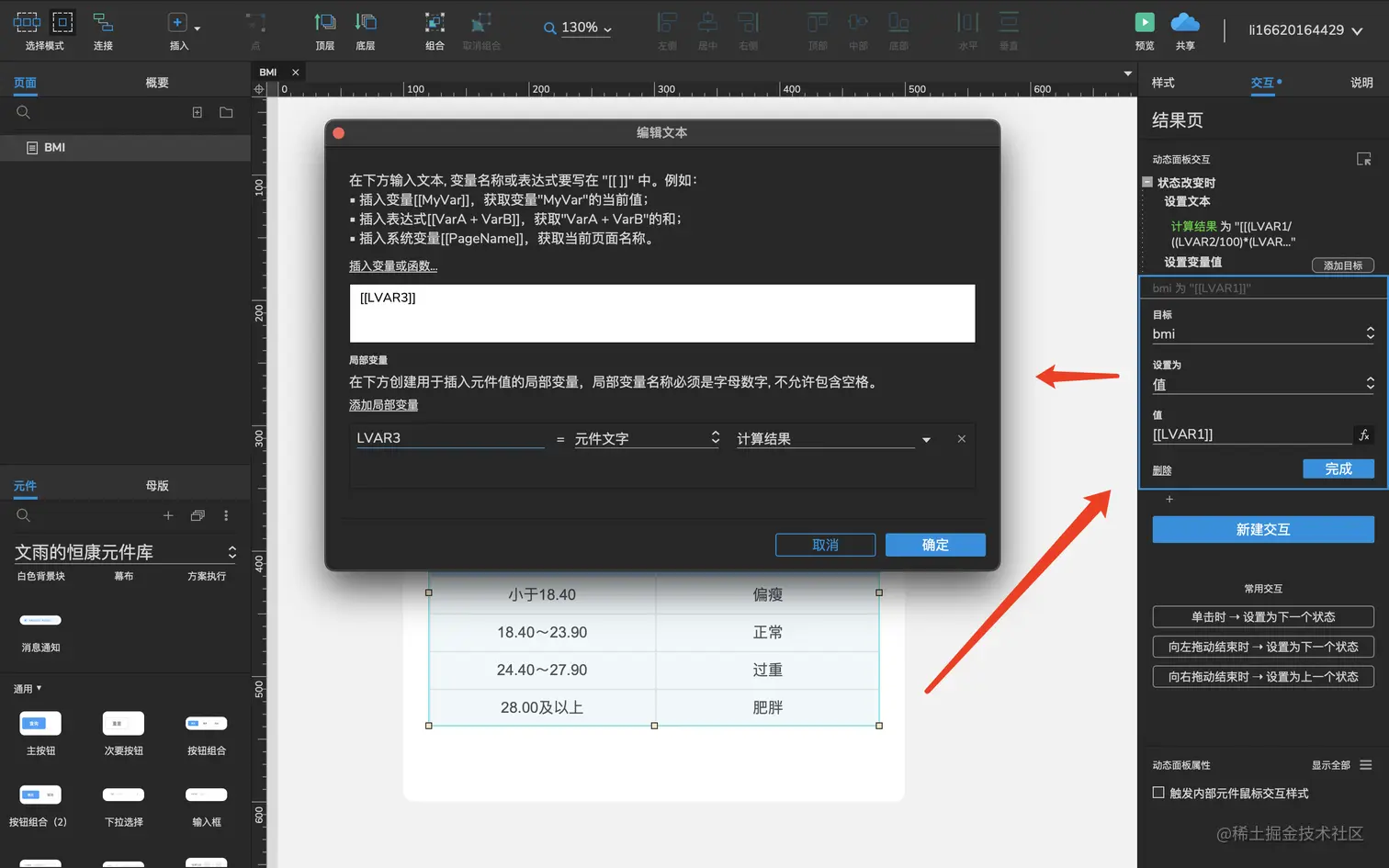The width and height of the screenshot is (1389, 868).
Task: Select the 选择模式 intersected selection icon
Action: coord(27,22)
